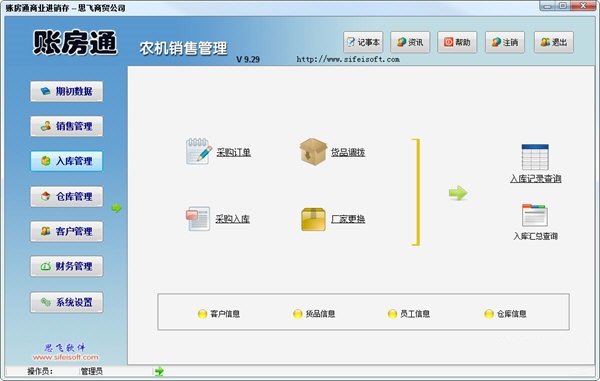Open the 厂家更换 link
This screenshot has height=381, width=600.
348,219
